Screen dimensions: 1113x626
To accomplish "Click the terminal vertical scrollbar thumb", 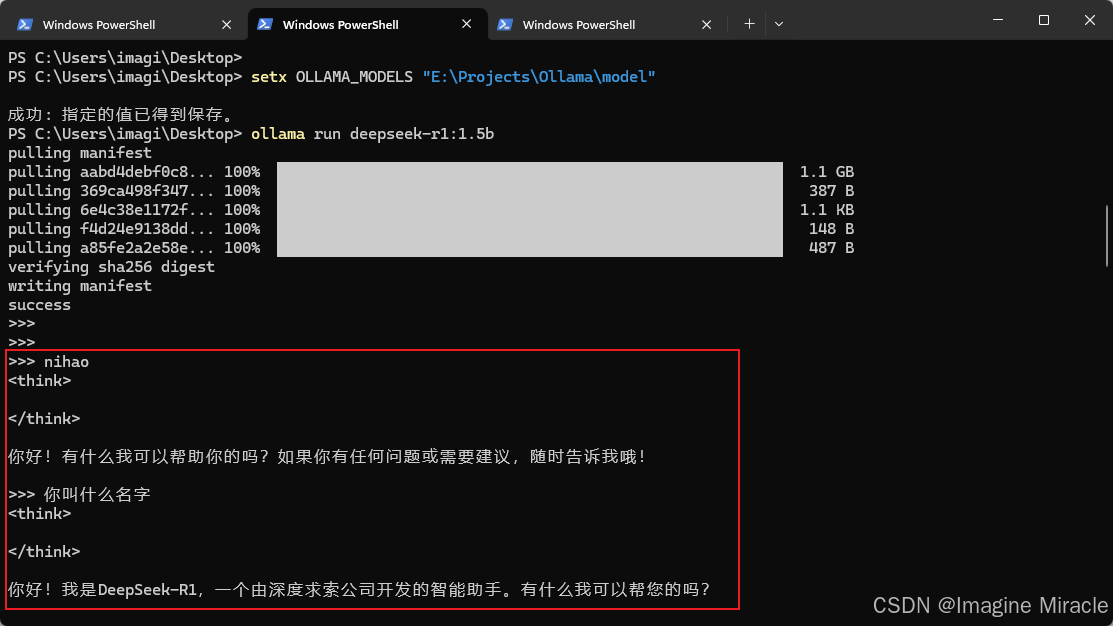I will [x=1107, y=236].
